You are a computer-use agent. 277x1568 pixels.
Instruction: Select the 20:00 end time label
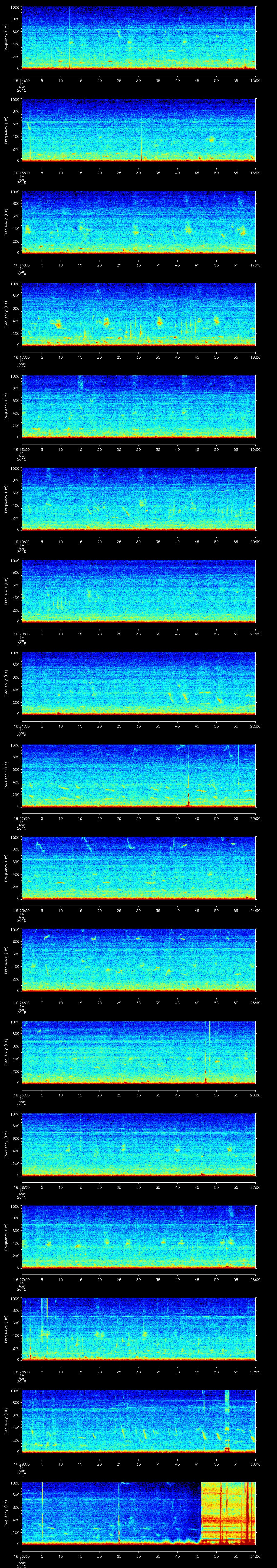[256, 542]
